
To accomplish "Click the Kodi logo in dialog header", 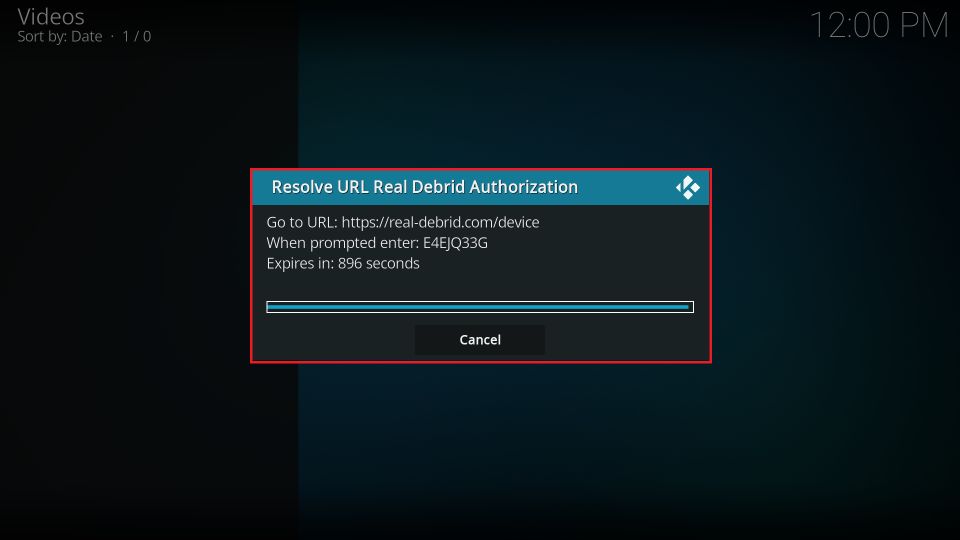I will 688,187.
